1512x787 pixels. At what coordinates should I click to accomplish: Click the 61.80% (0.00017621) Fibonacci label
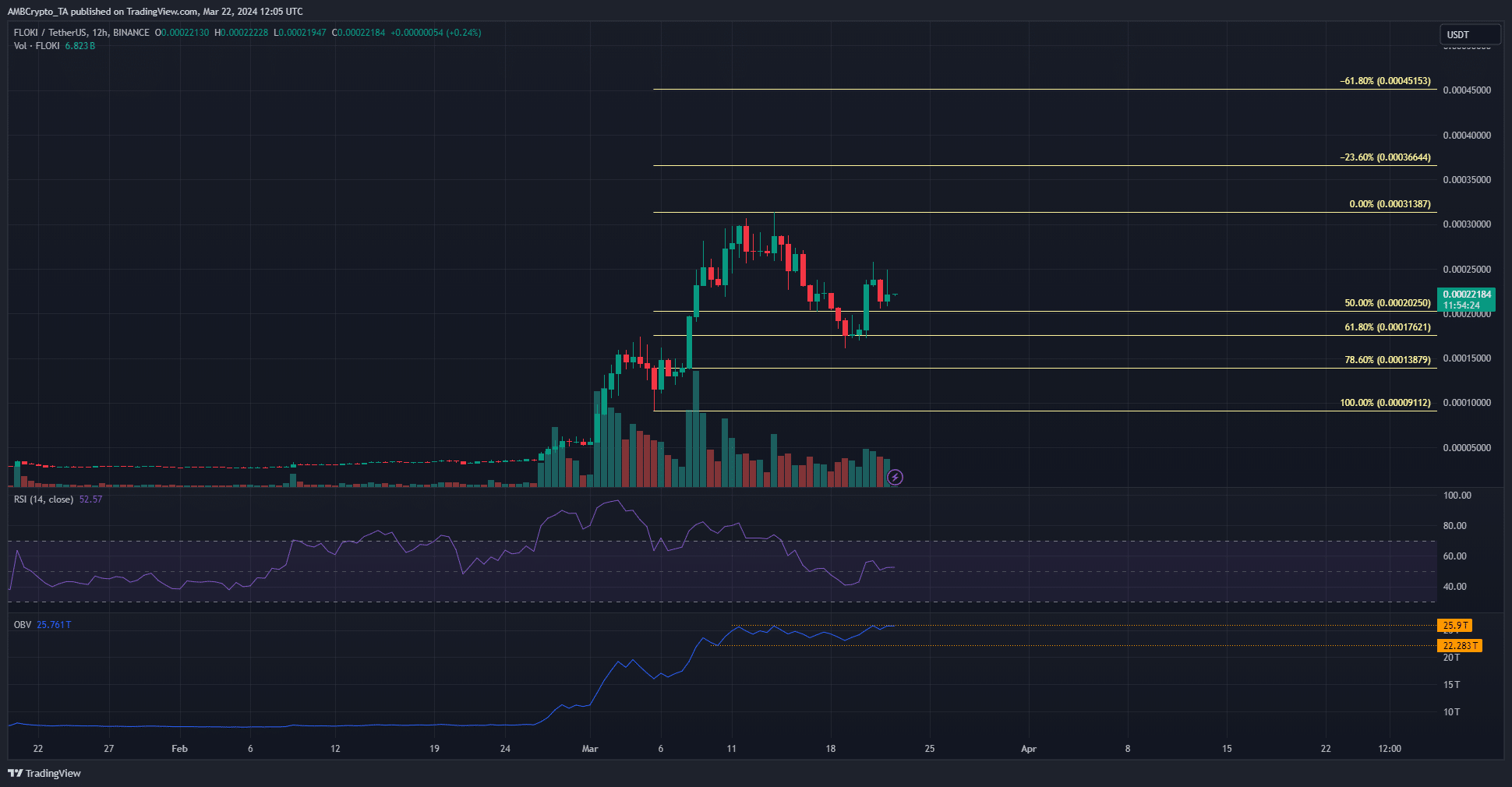(x=1388, y=327)
